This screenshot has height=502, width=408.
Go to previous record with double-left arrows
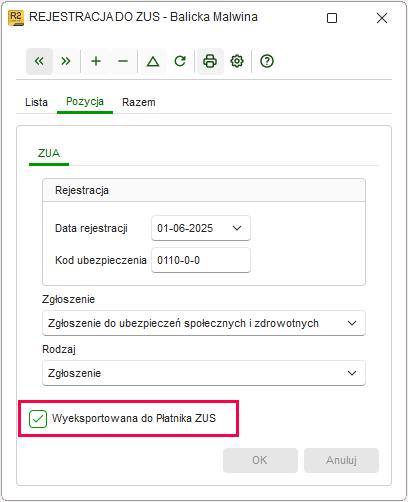click(39, 61)
